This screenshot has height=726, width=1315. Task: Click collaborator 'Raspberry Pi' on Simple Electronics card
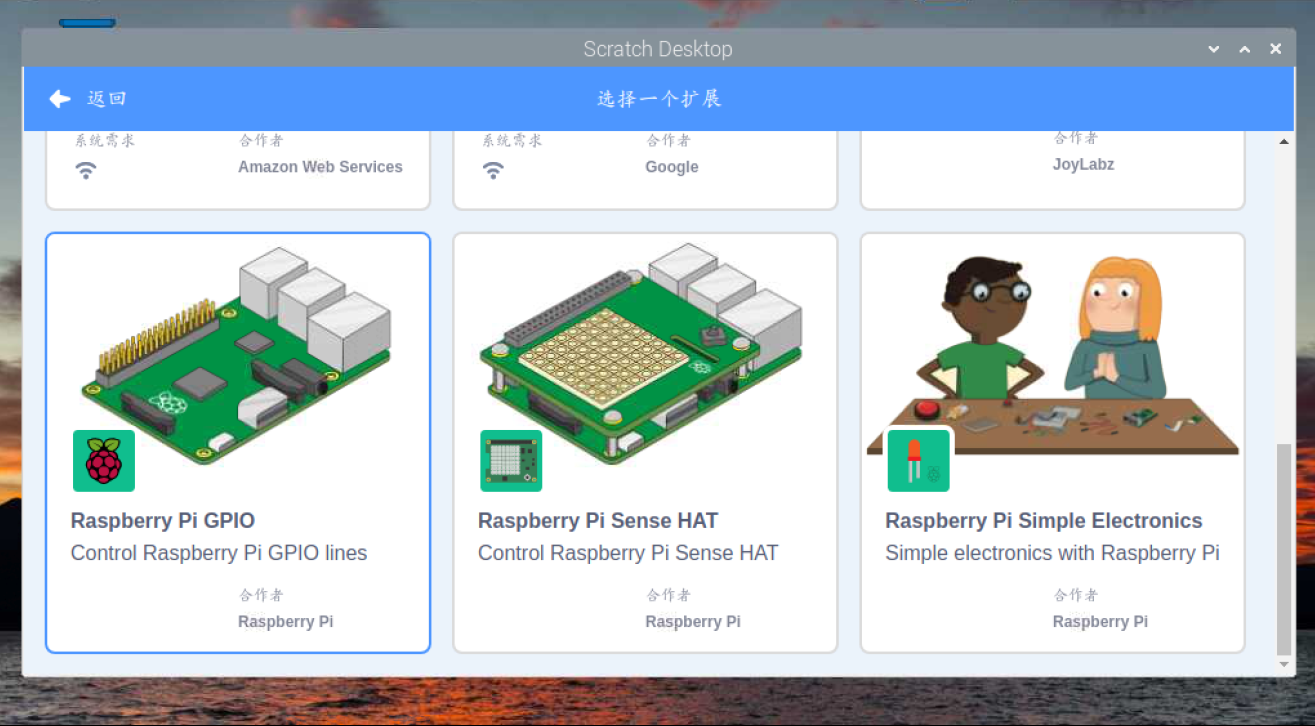click(x=1100, y=622)
